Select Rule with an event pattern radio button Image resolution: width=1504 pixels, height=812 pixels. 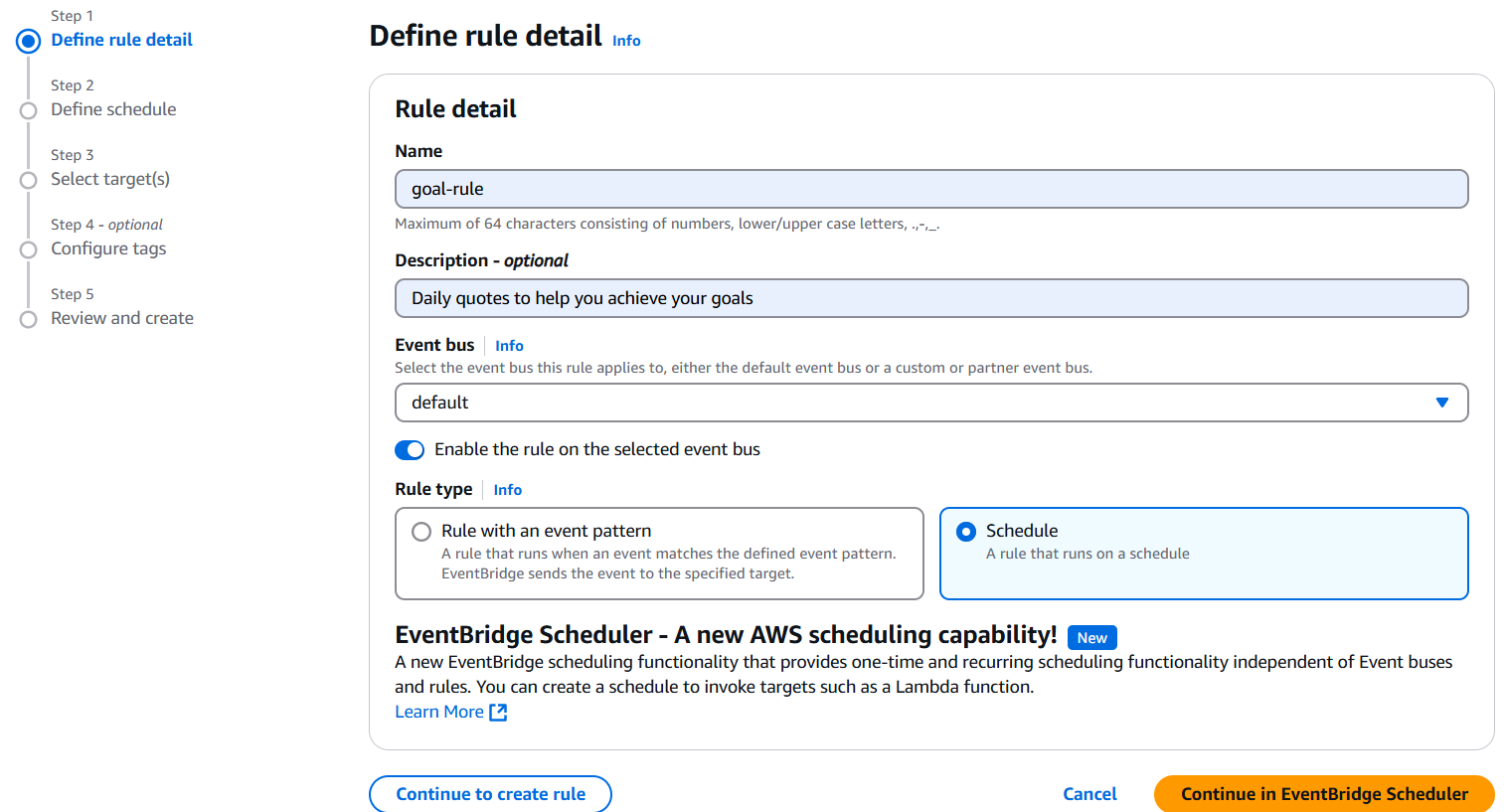[x=421, y=532]
